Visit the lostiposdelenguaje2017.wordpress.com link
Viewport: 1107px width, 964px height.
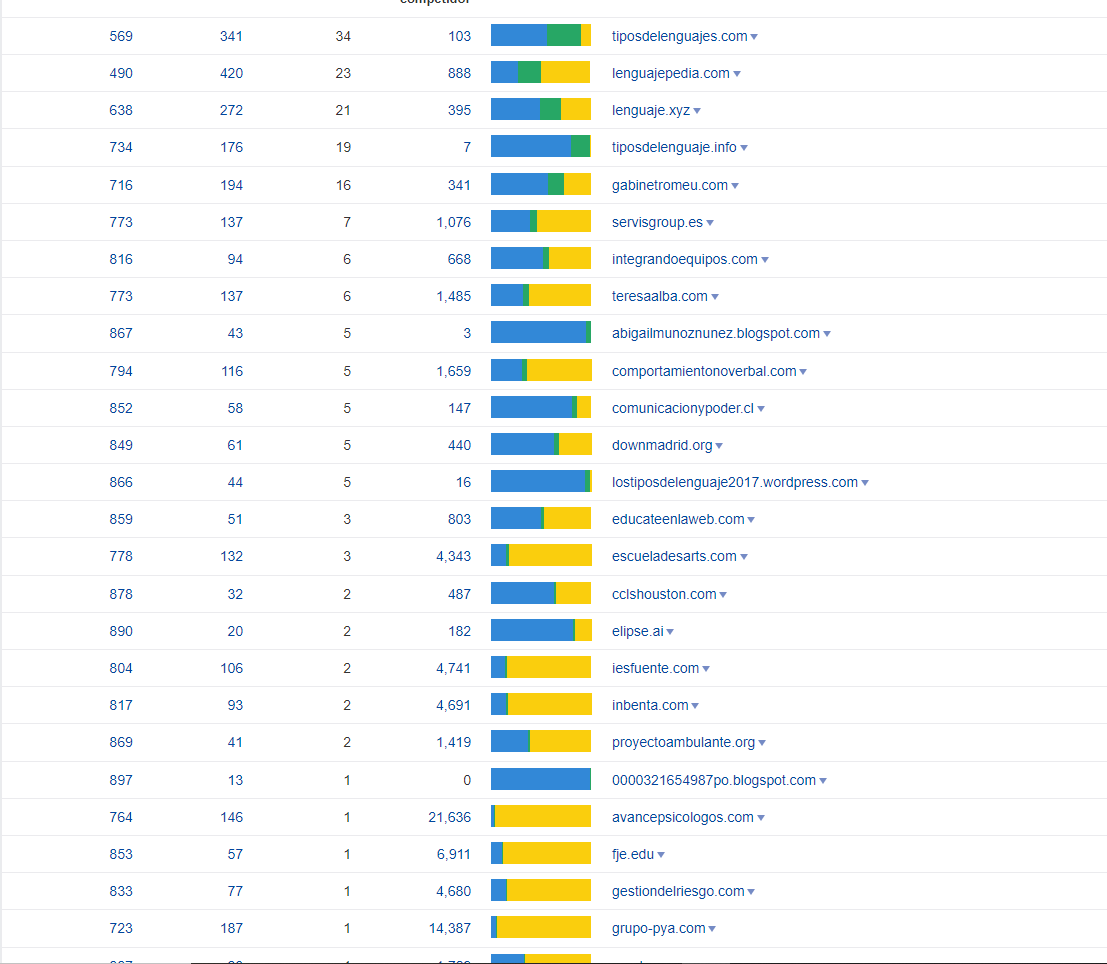point(734,482)
